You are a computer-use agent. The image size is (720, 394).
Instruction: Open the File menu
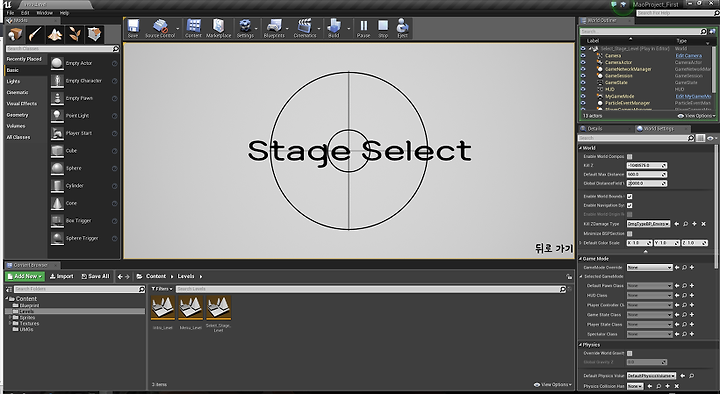pos(10,13)
